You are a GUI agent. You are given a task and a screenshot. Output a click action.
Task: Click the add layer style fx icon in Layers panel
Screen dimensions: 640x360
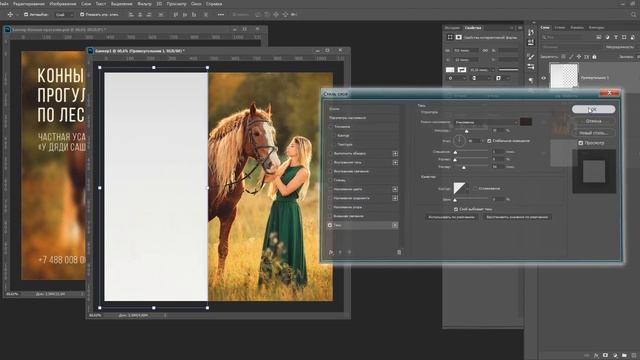596,356
